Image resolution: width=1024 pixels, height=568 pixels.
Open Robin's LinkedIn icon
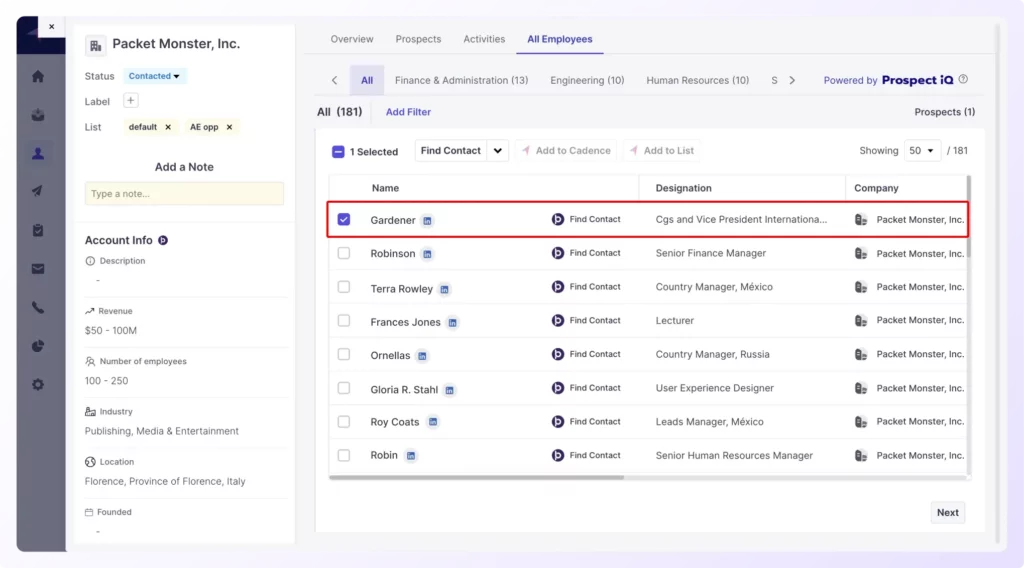click(410, 456)
